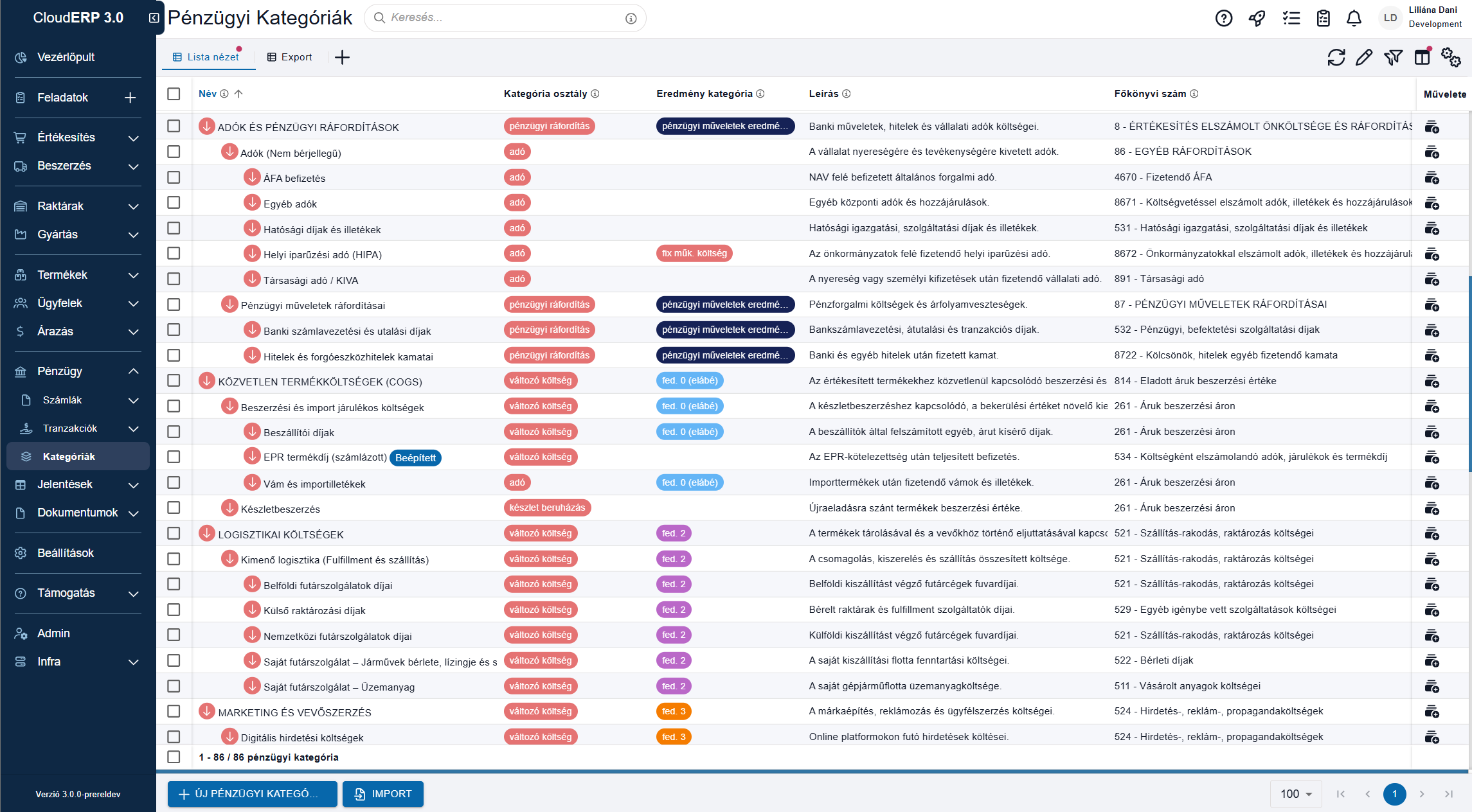1472x812 pixels.
Task: Click action icon for ÁFA befizetés row
Action: point(1432,177)
